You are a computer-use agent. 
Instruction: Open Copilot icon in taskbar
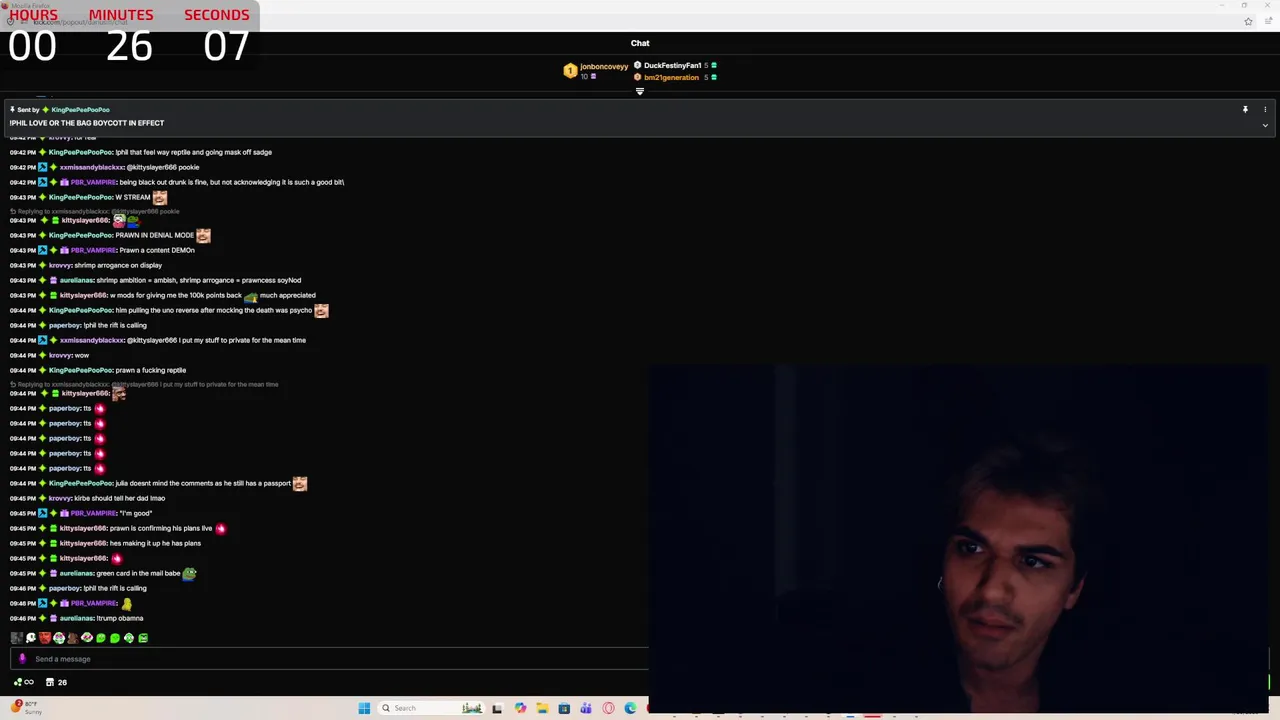[x=520, y=708]
